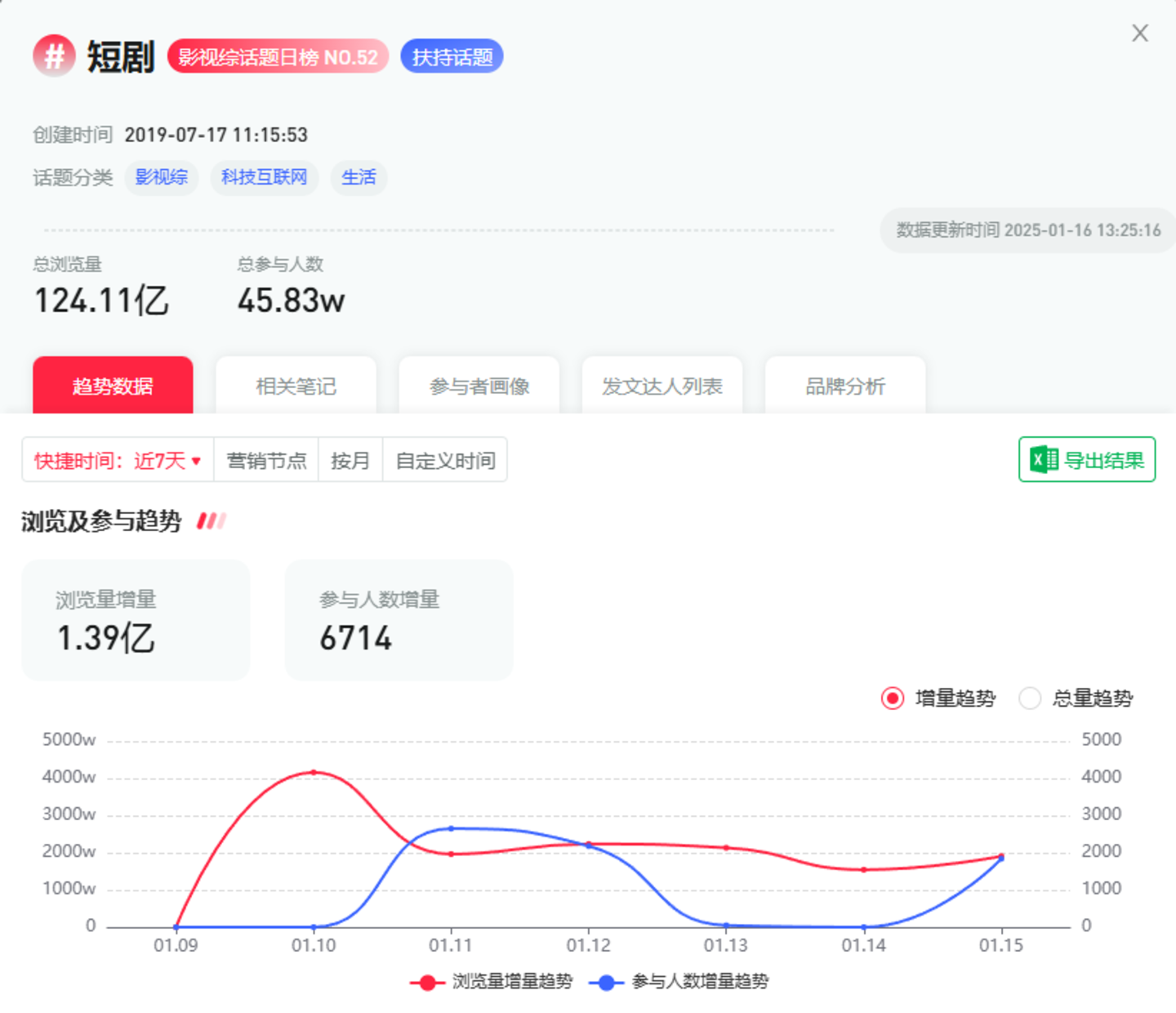Toggle 参与人数增量趋势 legend series
This screenshot has height=1013, width=1176.
click(x=679, y=981)
